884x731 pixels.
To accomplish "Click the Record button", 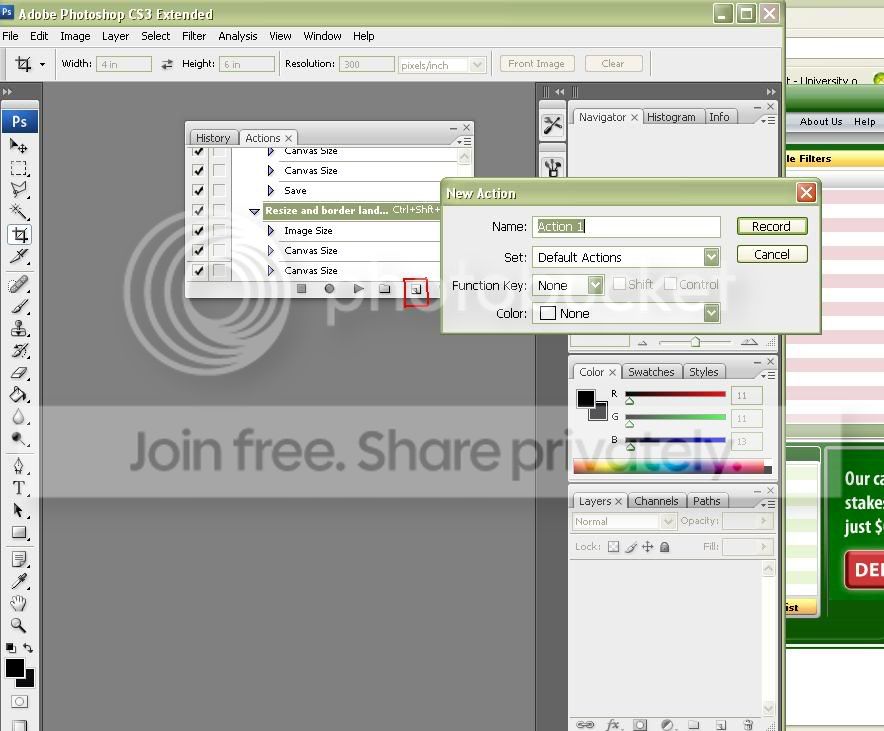I will click(x=771, y=226).
